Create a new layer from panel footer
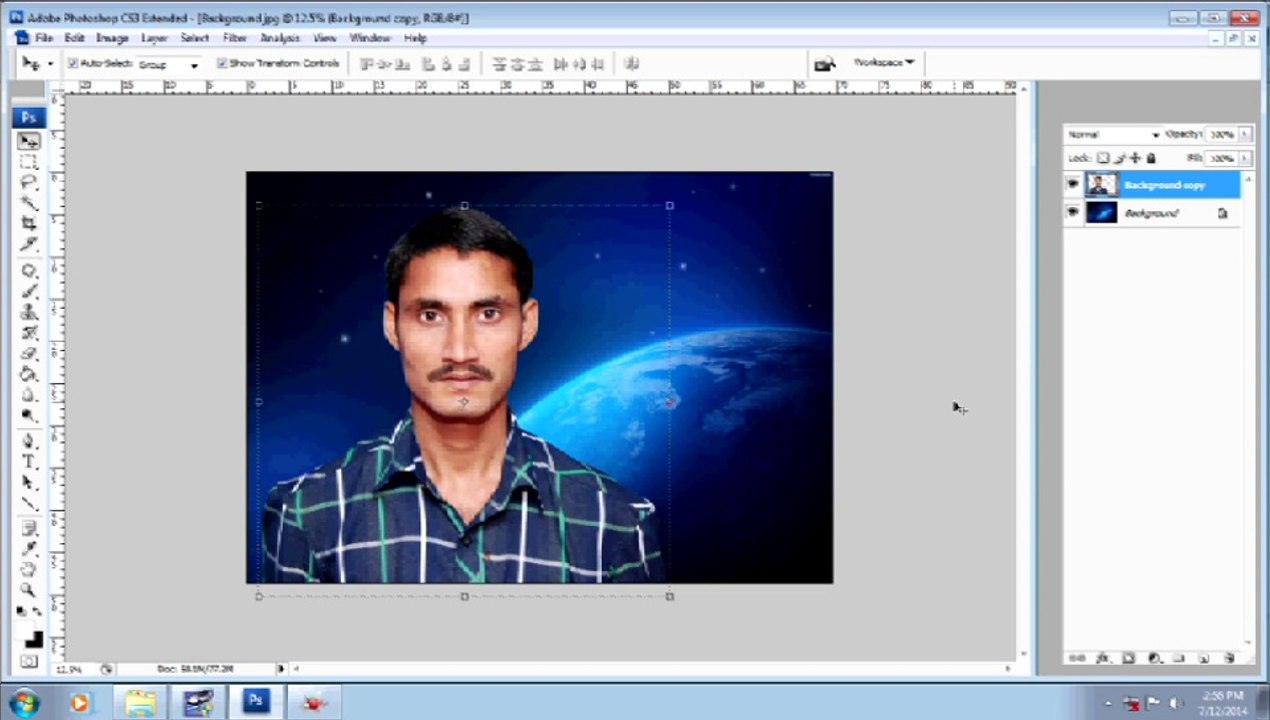This screenshot has height=720, width=1270. (x=1203, y=658)
